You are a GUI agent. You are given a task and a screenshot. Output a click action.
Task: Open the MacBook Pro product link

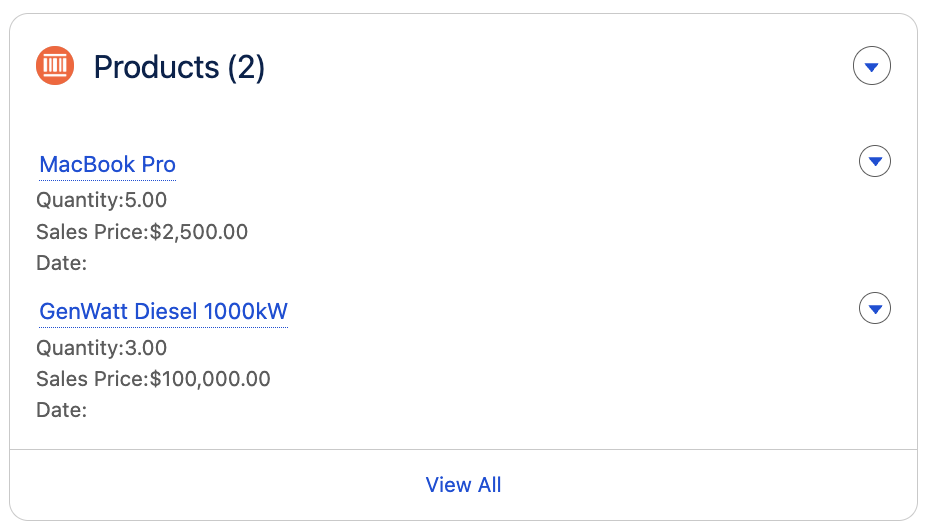point(107,165)
